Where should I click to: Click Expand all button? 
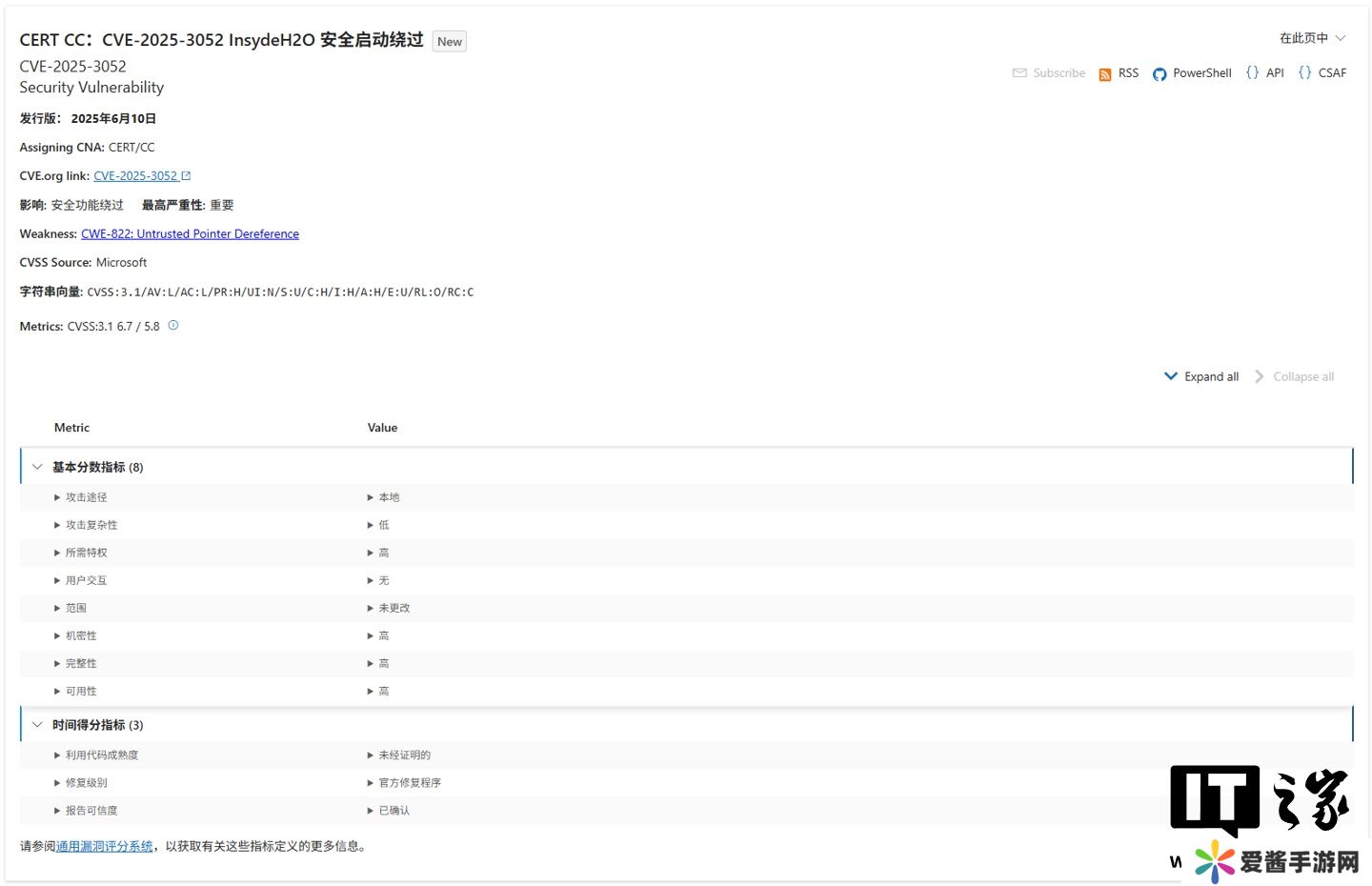pos(1201,377)
